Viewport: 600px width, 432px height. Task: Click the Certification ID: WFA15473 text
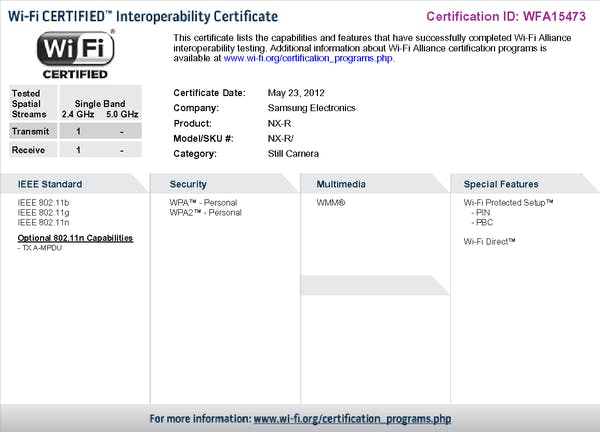tap(506, 16)
